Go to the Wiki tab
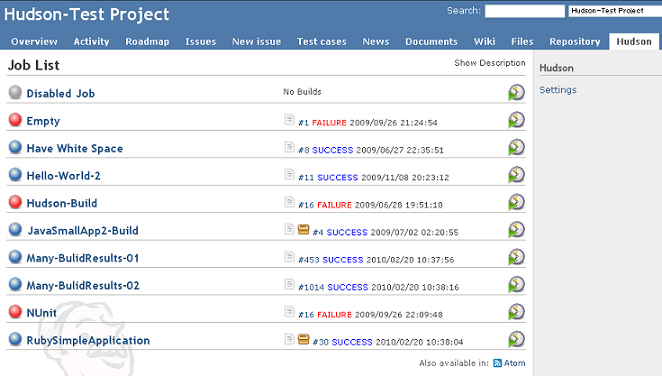The image size is (662, 376). coord(484,41)
